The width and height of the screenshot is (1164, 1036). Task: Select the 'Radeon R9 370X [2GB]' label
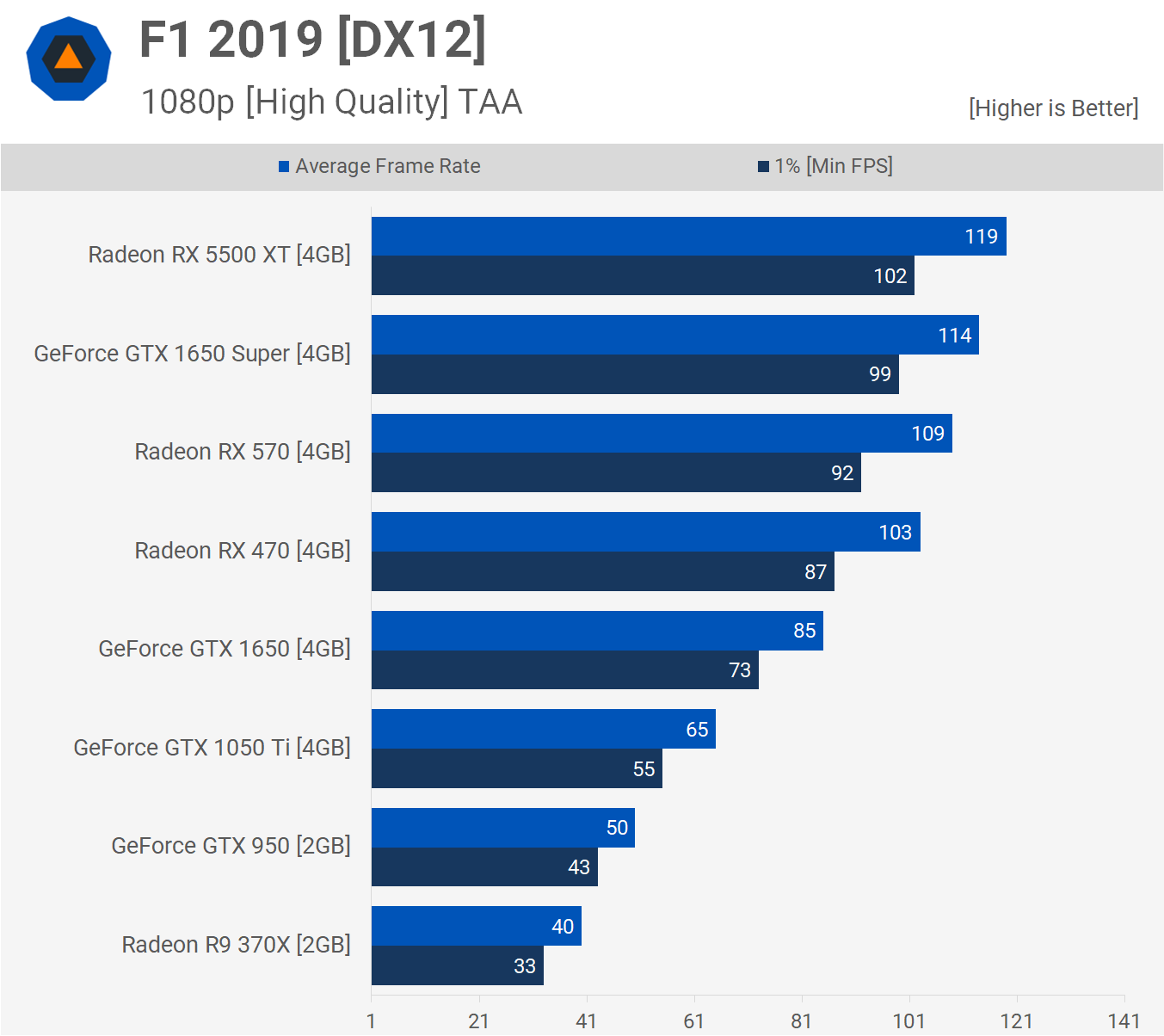(x=236, y=945)
